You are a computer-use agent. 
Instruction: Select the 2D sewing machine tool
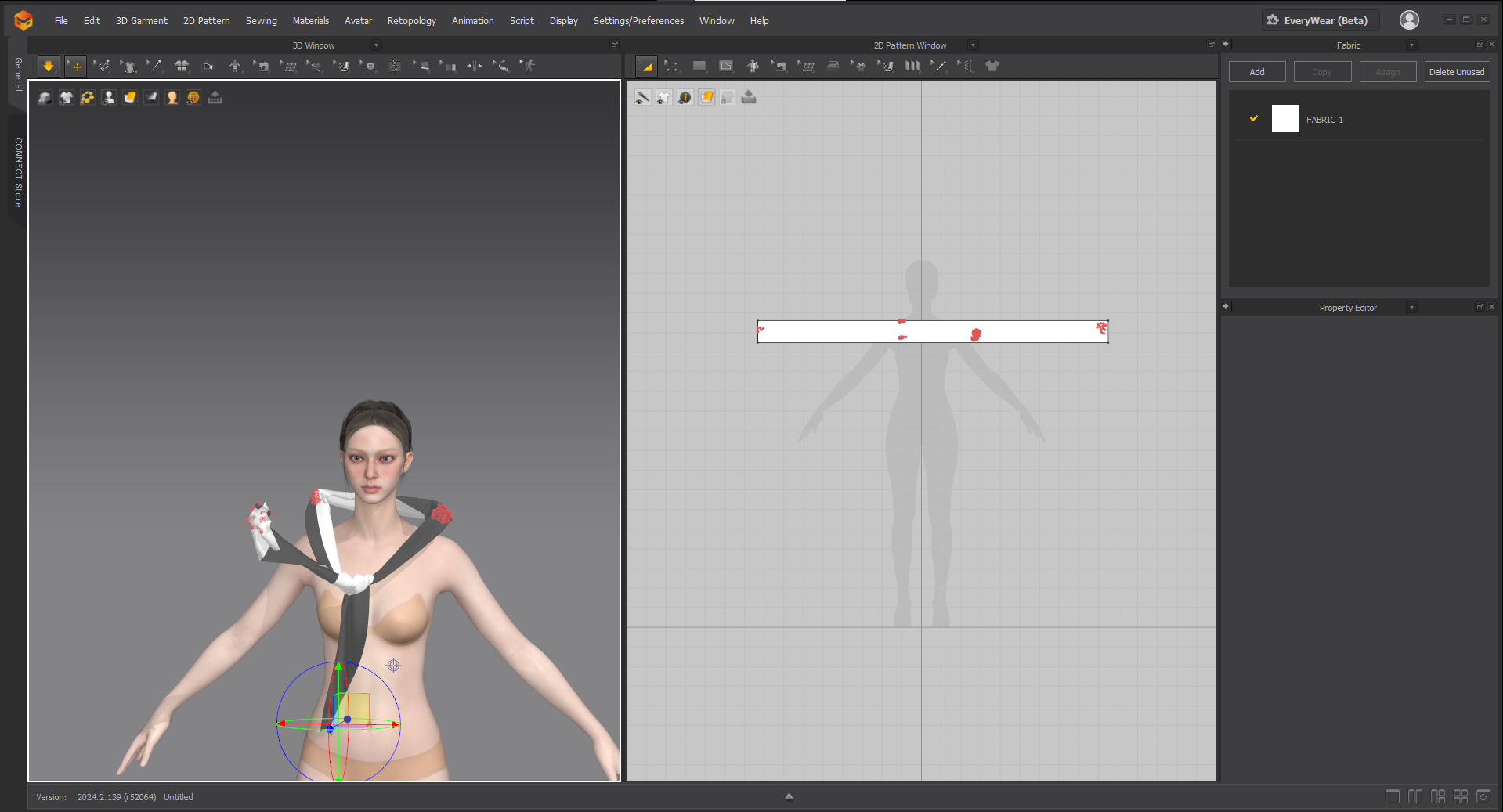tap(779, 67)
